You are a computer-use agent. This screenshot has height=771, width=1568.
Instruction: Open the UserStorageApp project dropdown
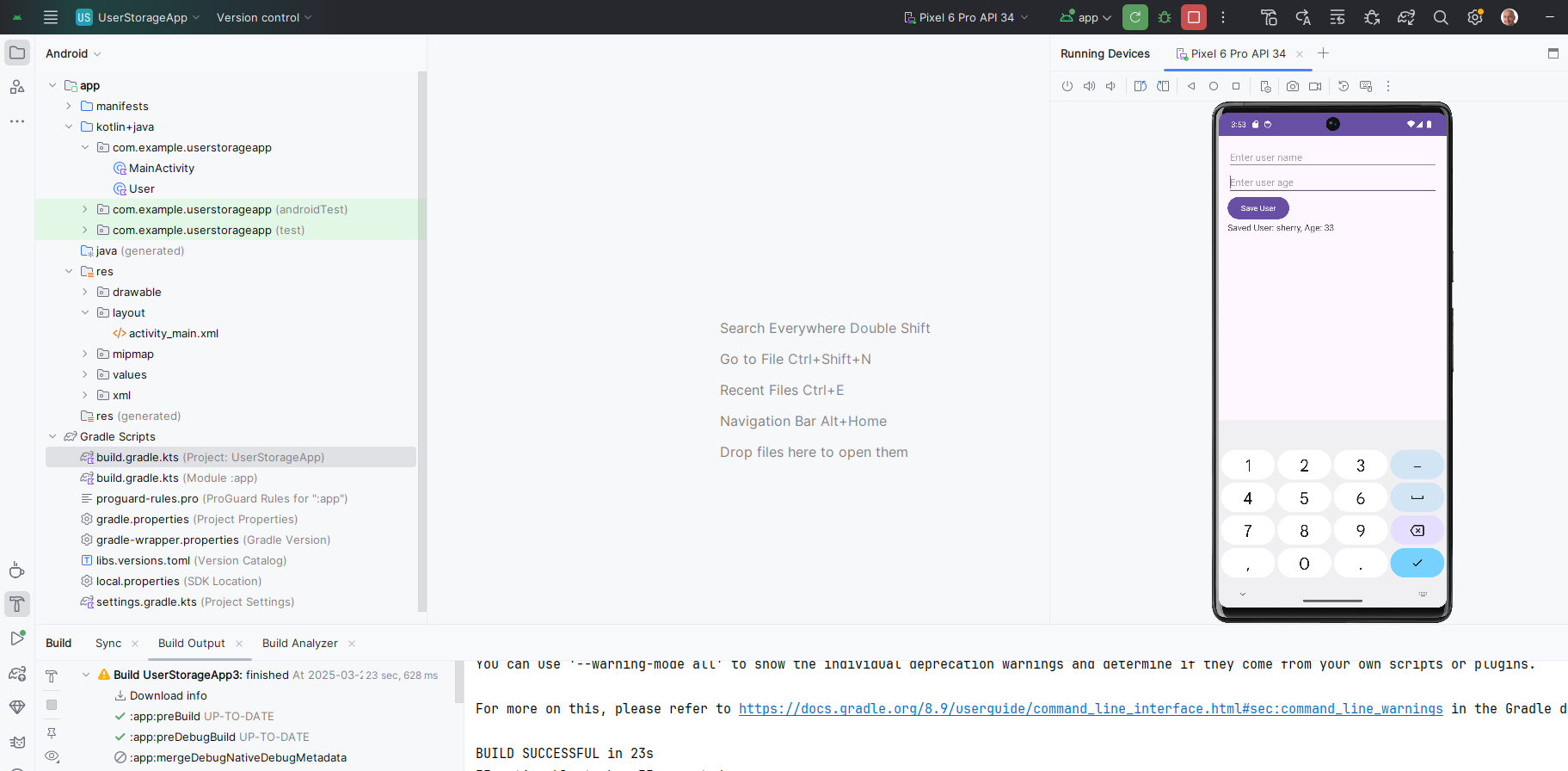click(138, 17)
